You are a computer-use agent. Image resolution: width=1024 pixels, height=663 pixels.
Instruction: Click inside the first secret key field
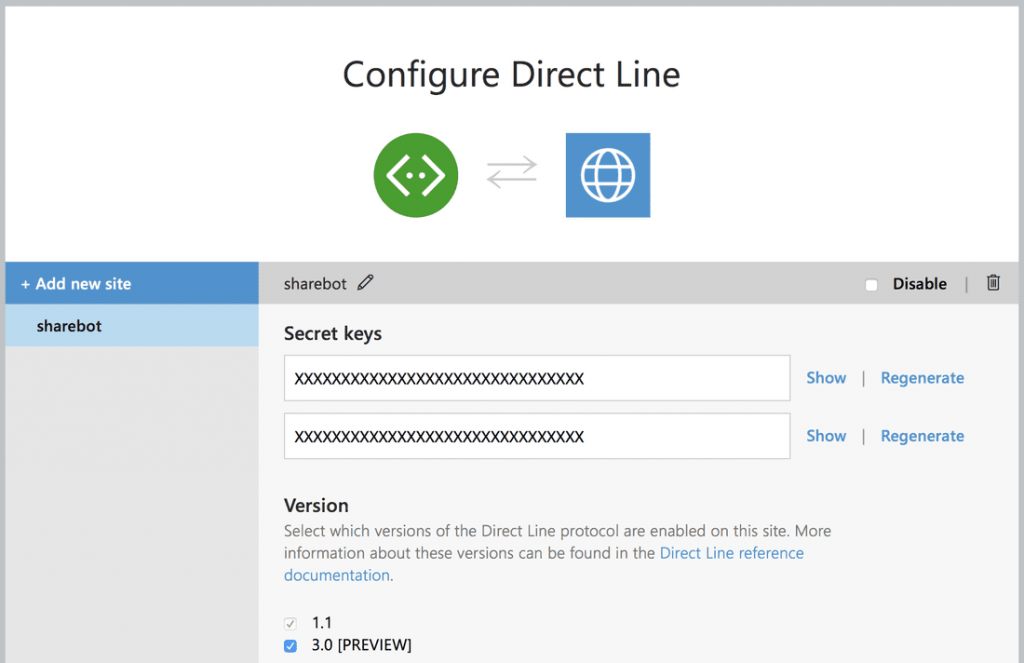536,377
